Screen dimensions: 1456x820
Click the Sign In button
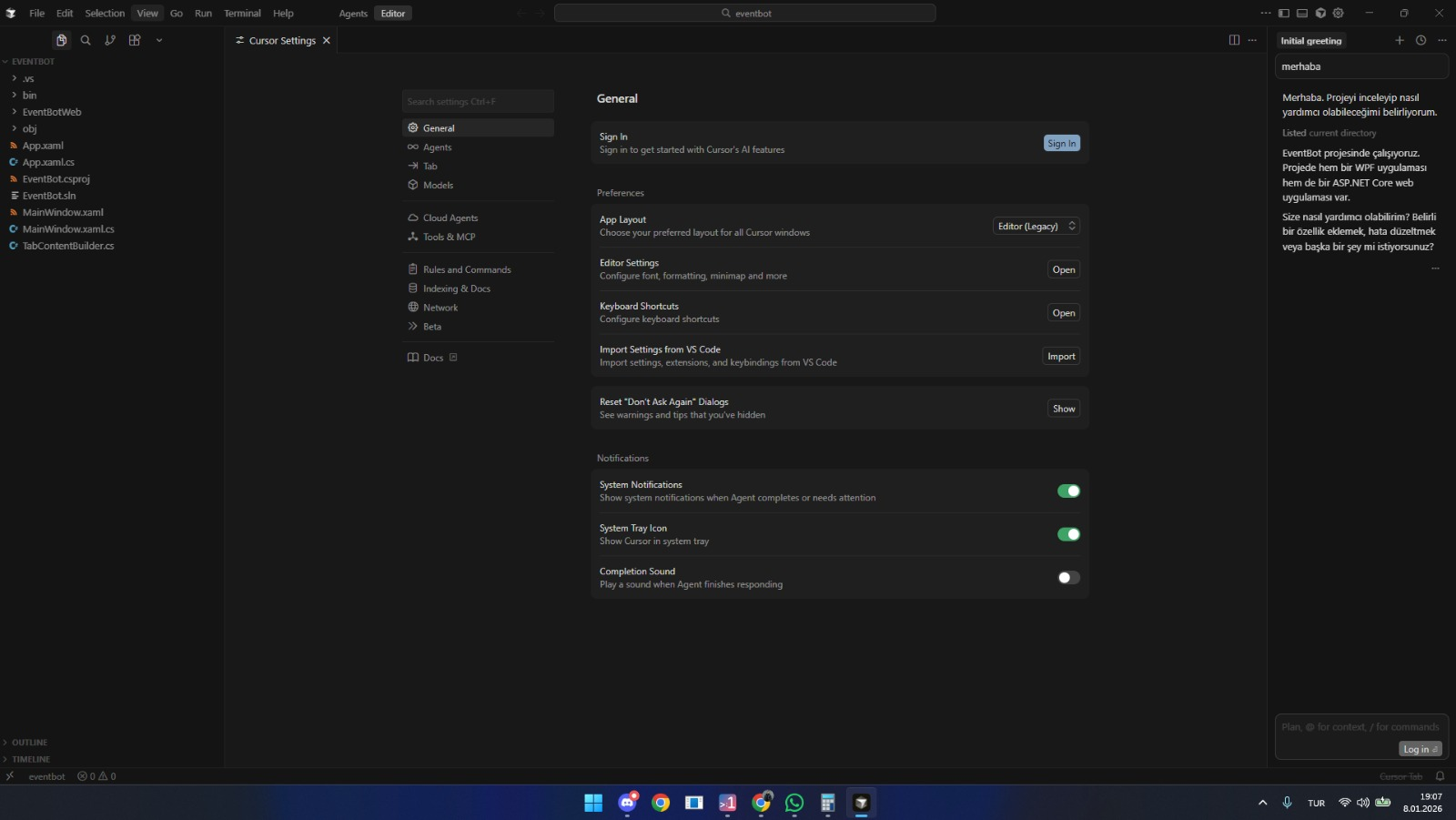pos(1061,143)
